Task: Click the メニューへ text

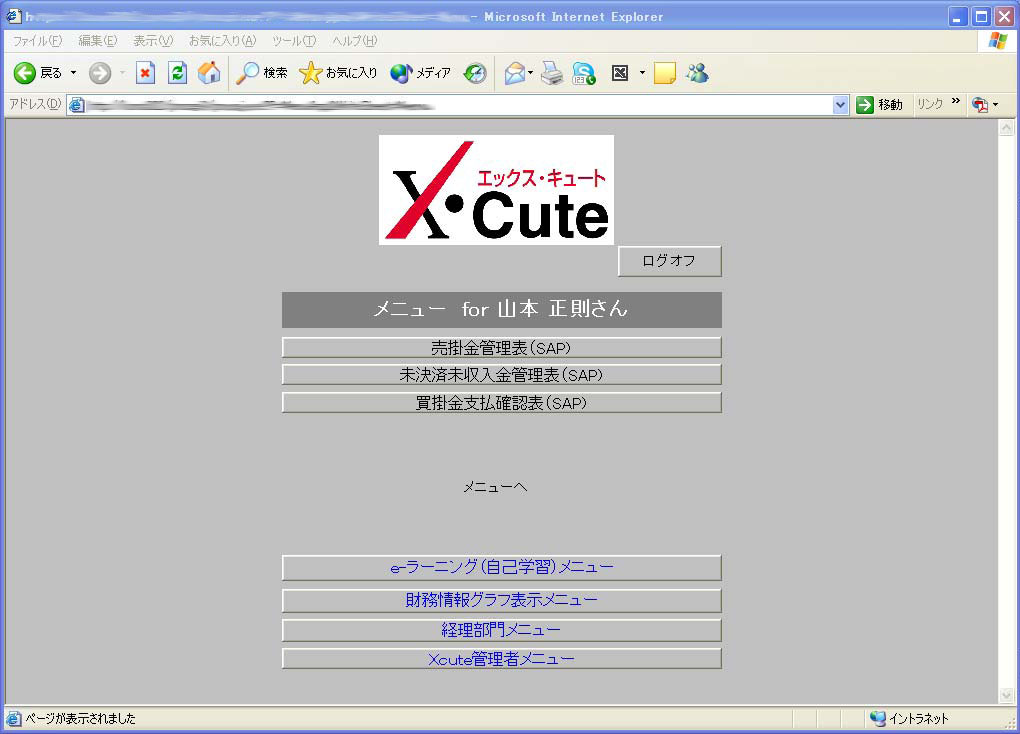Action: click(495, 487)
